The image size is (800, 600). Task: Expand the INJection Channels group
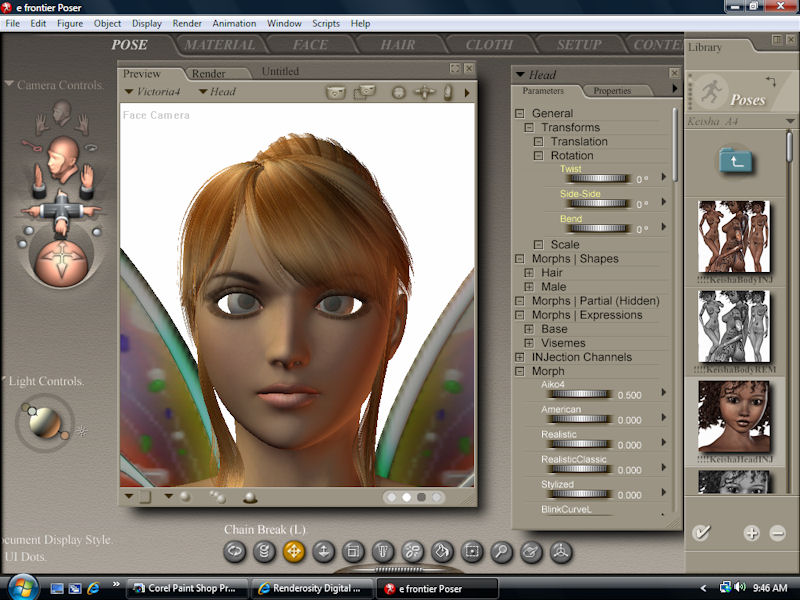click(x=520, y=357)
